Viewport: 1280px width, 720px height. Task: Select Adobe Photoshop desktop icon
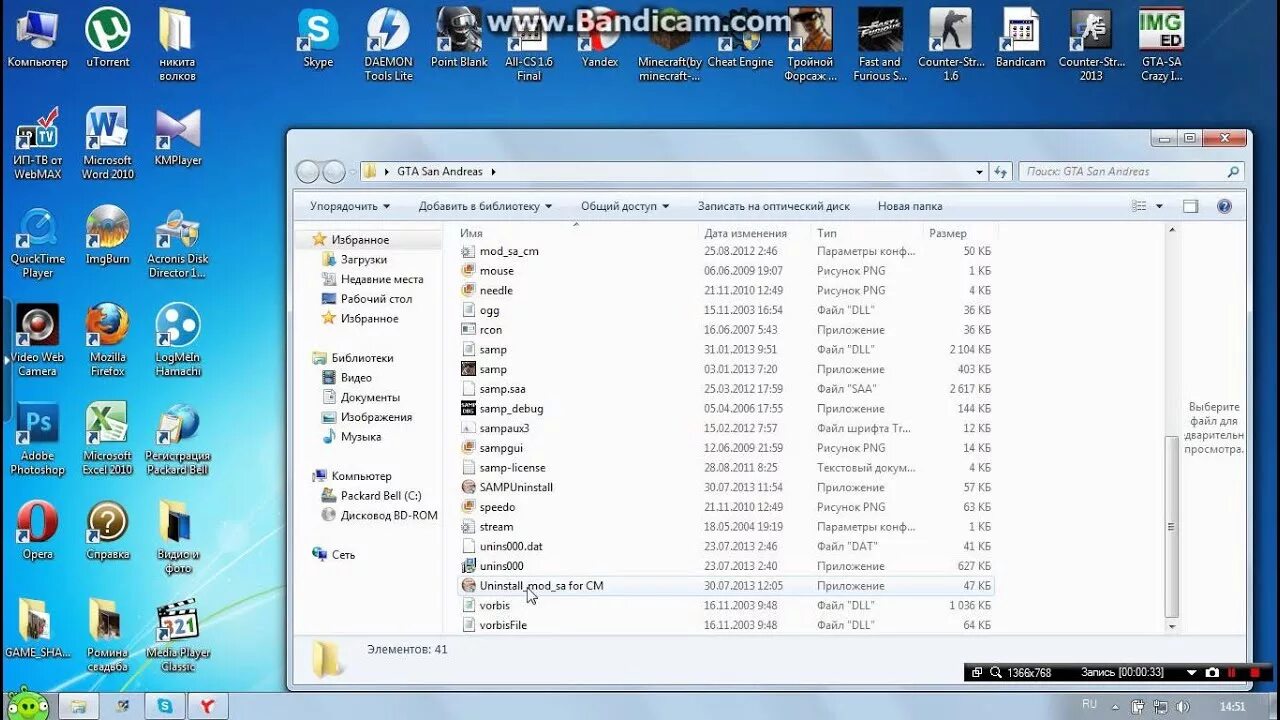coord(38,439)
